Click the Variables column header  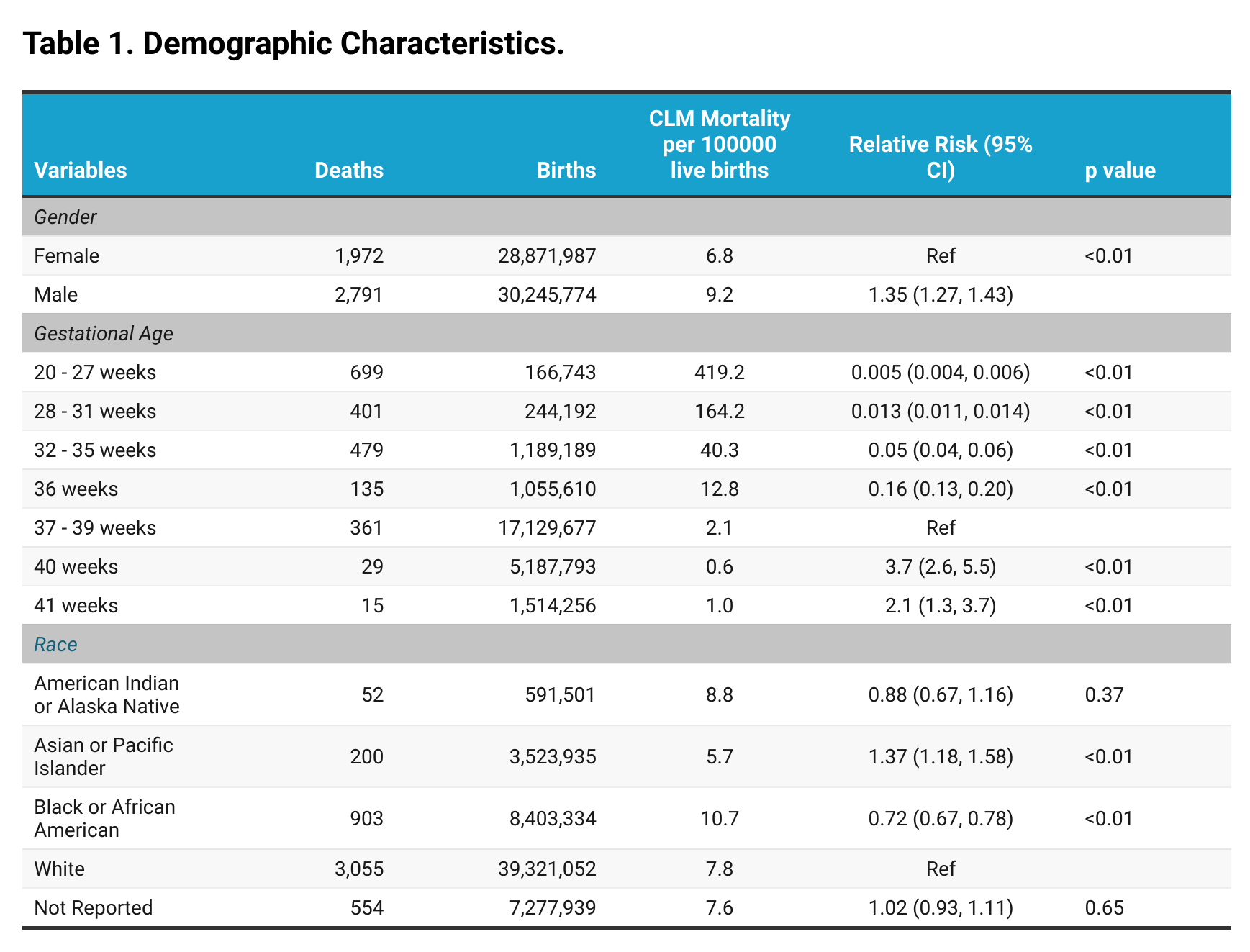coord(81,171)
